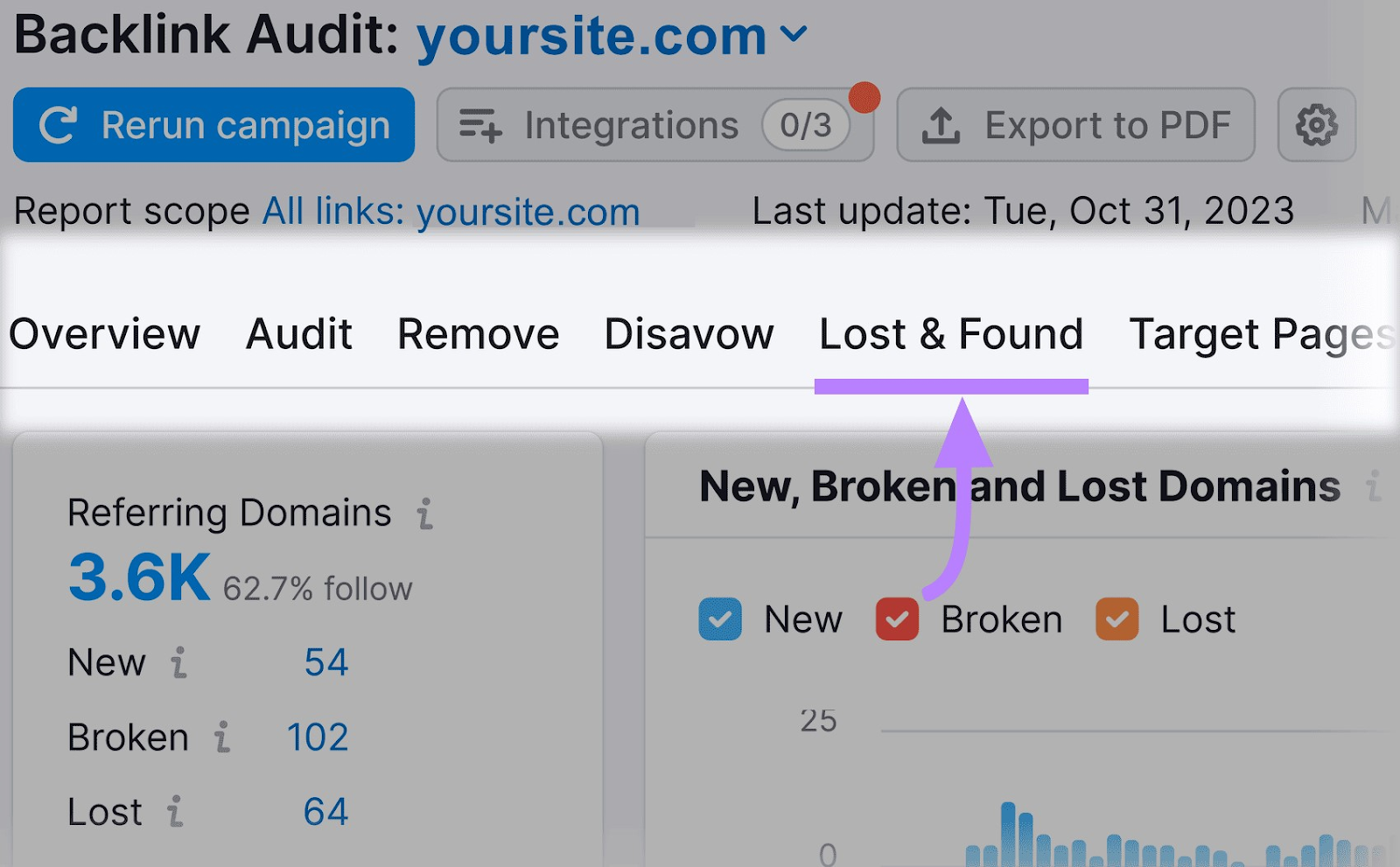Expand the yoursite.com domain dropdown
This screenshot has height=867, width=1400.
(x=795, y=35)
